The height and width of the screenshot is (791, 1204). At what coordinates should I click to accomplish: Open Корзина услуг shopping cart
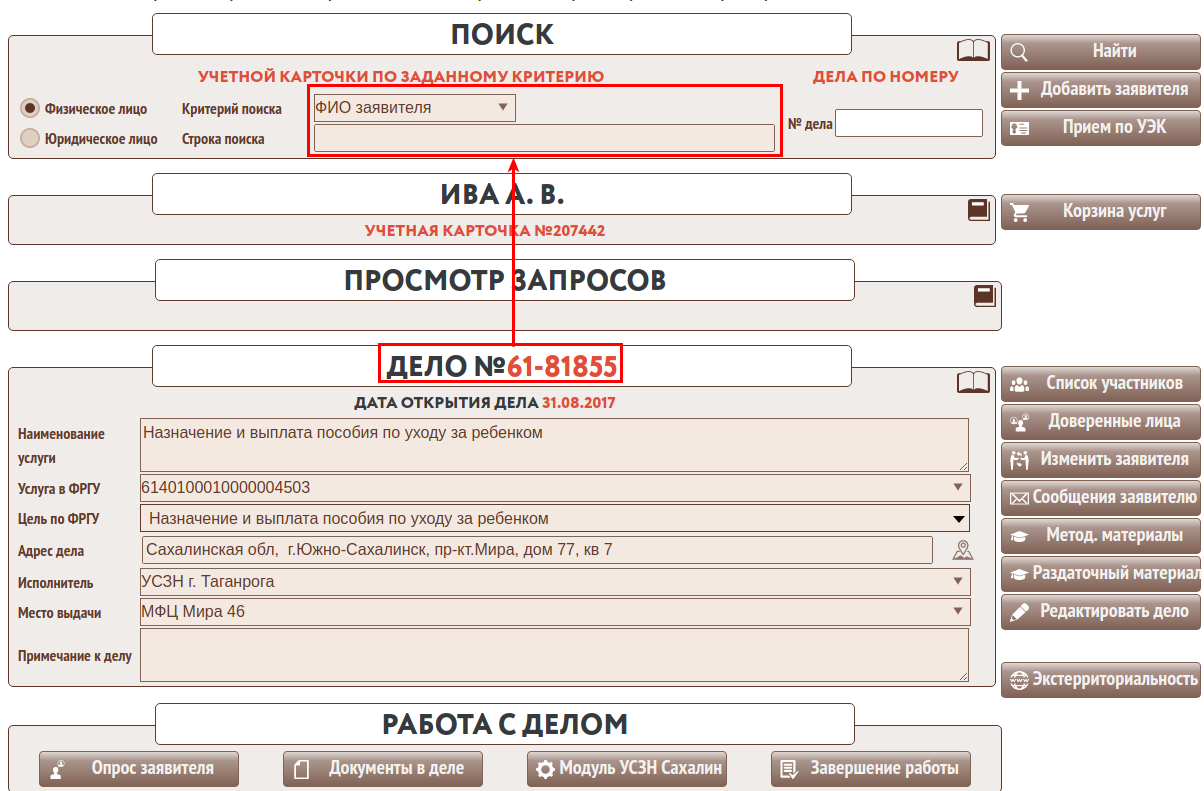click(x=1100, y=212)
